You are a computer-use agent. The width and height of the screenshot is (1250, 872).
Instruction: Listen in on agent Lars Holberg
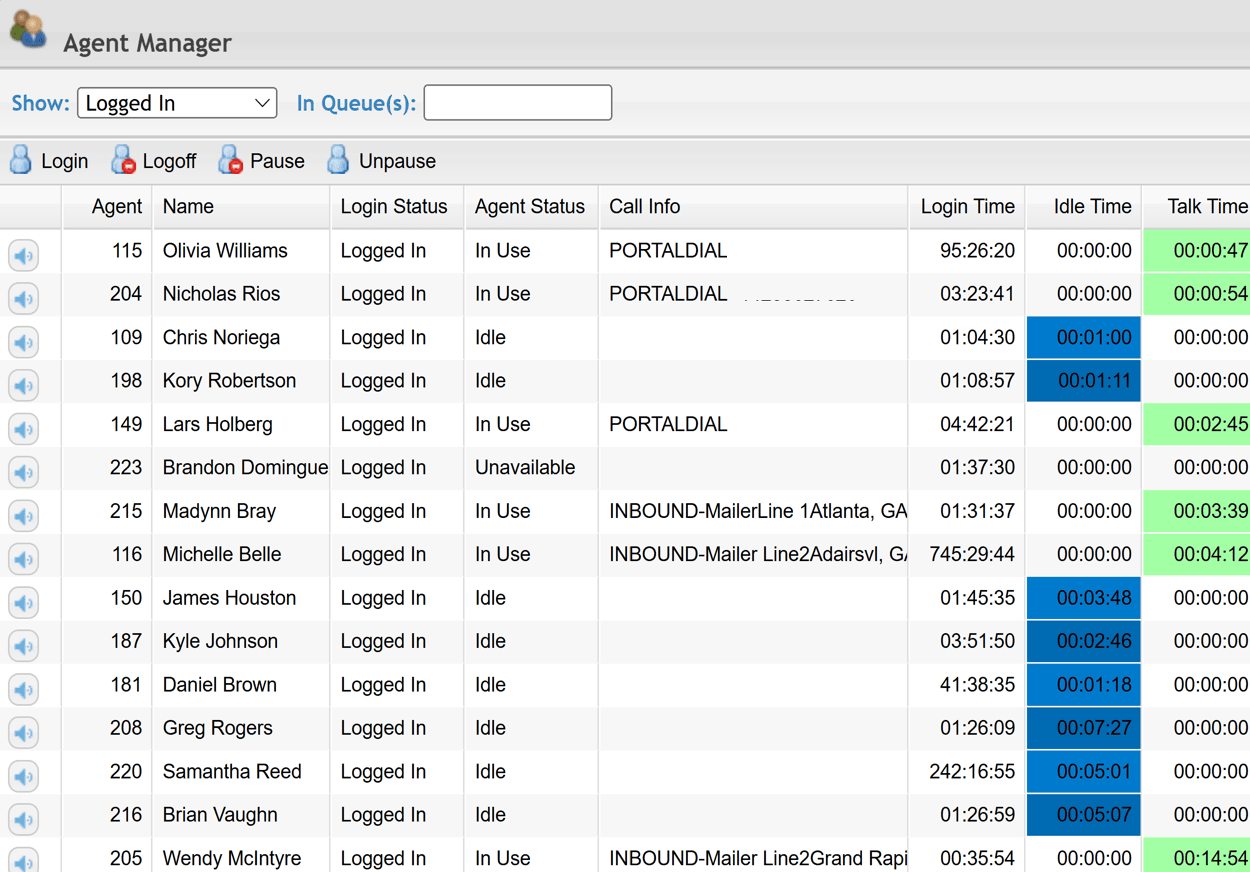[24, 429]
